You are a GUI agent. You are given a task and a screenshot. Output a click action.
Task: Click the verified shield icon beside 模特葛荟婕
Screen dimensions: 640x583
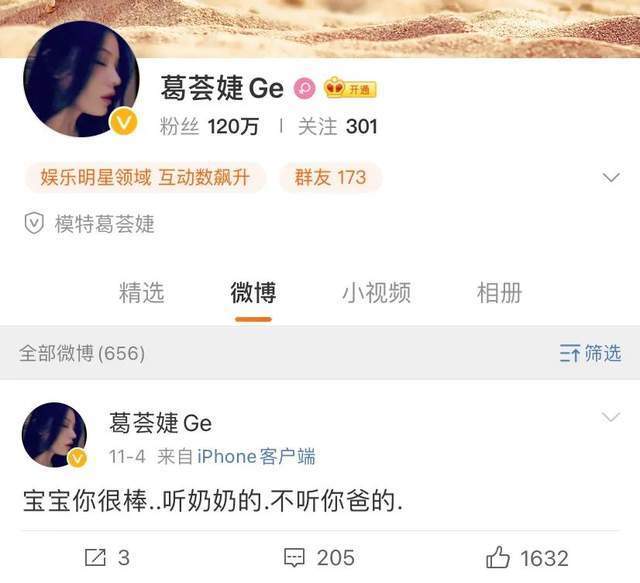[34, 223]
